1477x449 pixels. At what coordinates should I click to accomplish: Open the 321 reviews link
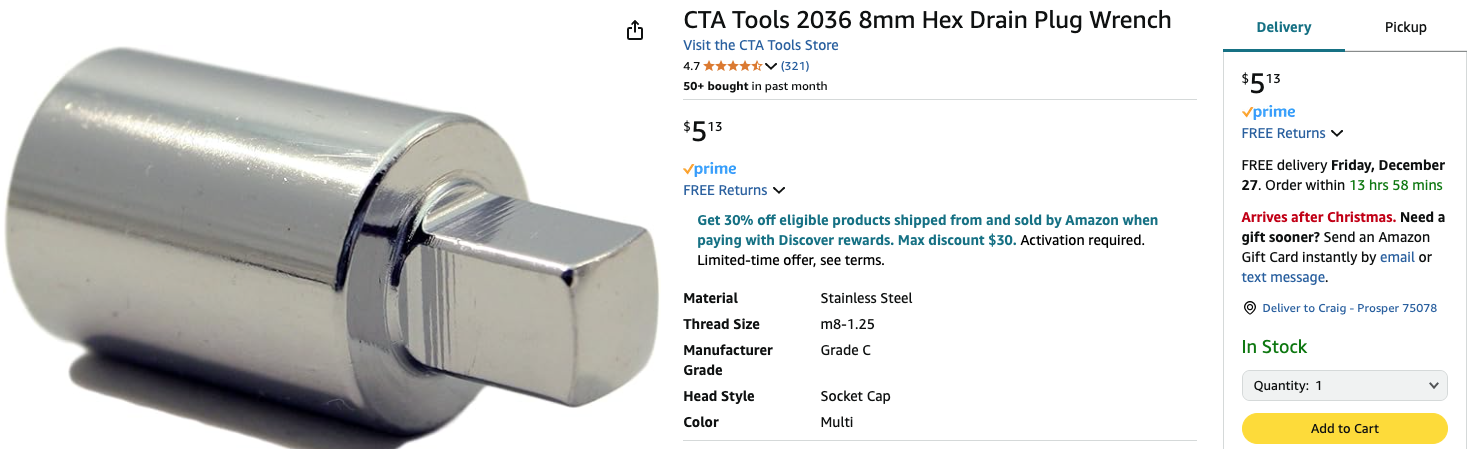click(x=795, y=66)
